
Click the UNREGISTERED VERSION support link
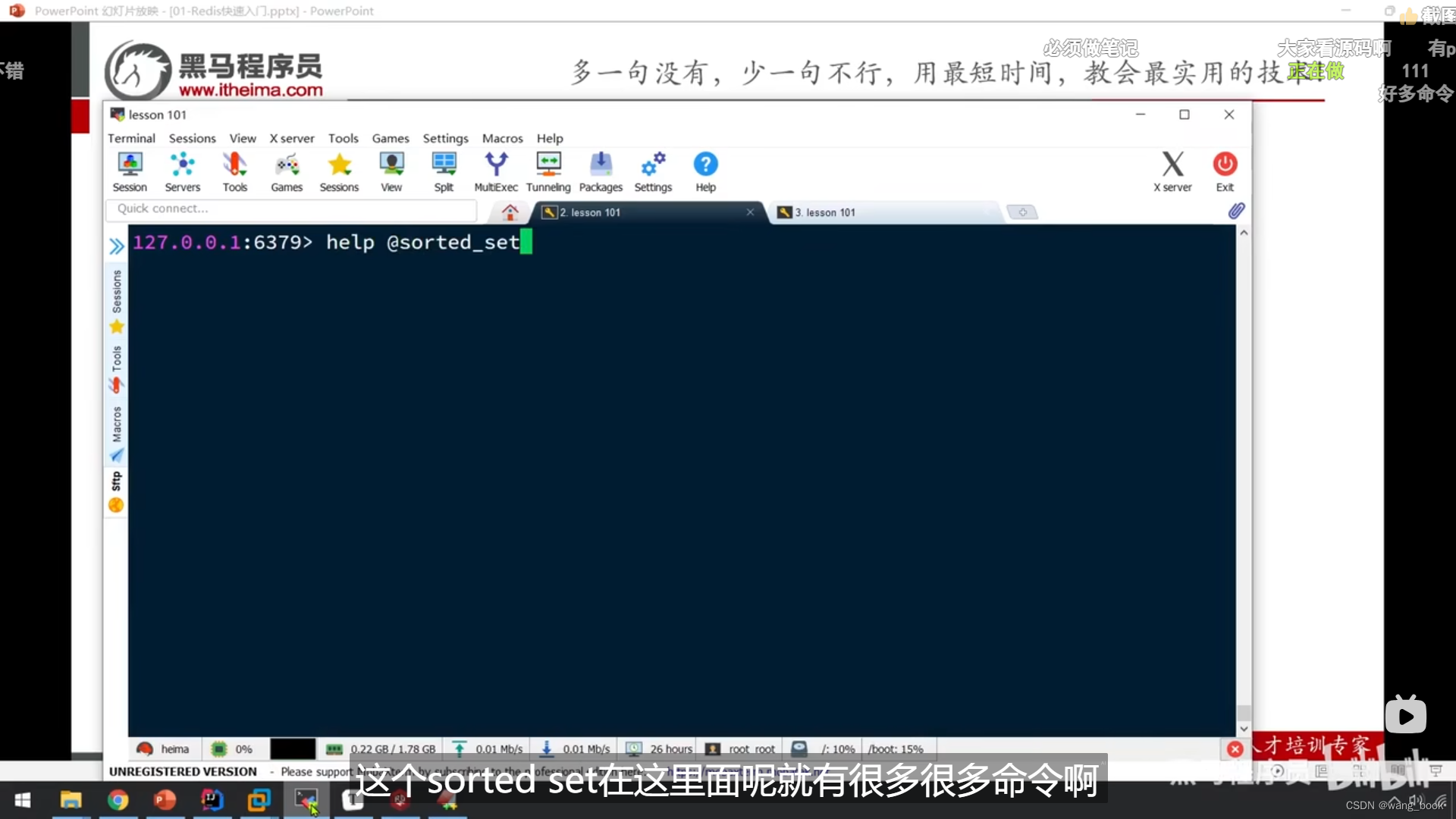(182, 770)
